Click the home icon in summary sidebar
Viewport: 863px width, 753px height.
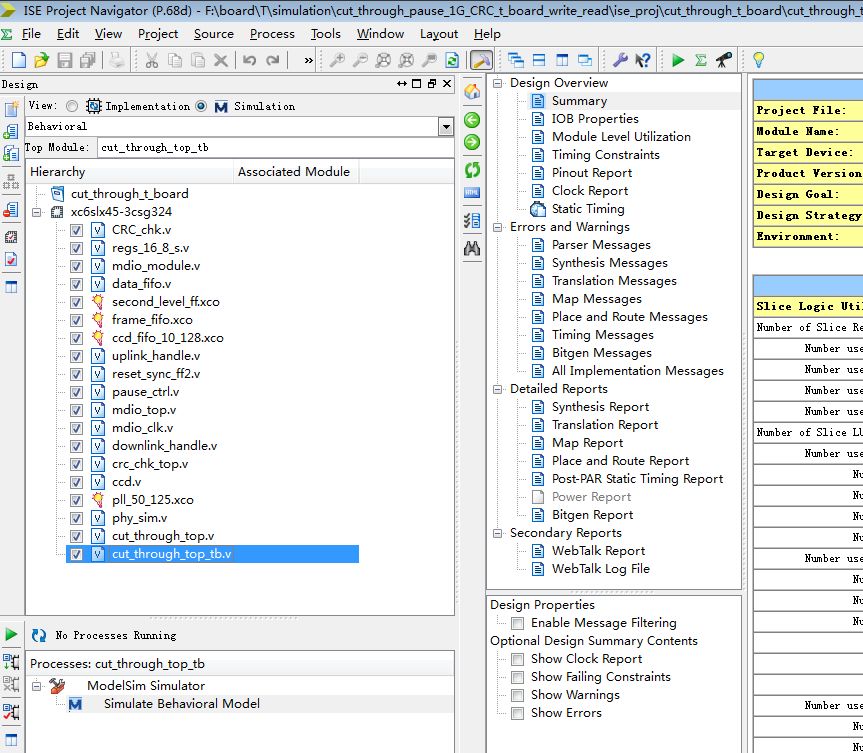[472, 91]
